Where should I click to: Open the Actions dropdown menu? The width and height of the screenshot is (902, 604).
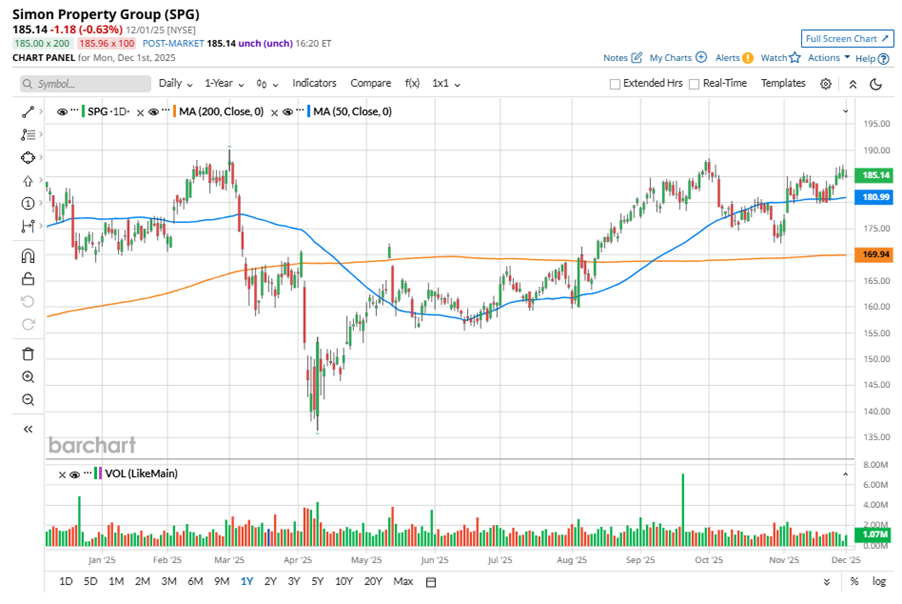coord(829,58)
